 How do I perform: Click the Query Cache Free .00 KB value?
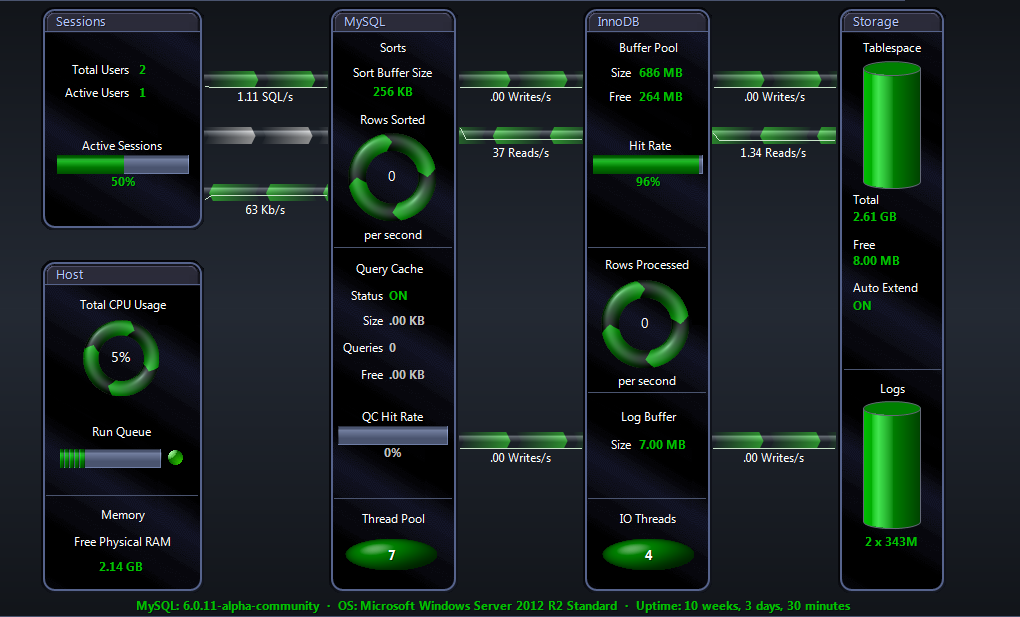click(407, 375)
